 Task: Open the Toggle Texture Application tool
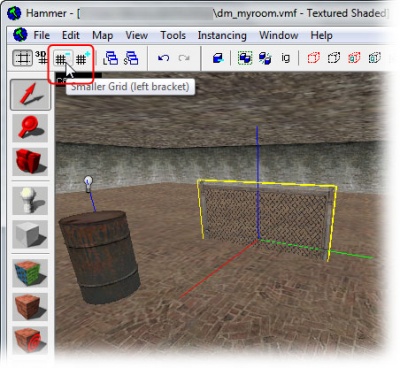[x=30, y=273]
